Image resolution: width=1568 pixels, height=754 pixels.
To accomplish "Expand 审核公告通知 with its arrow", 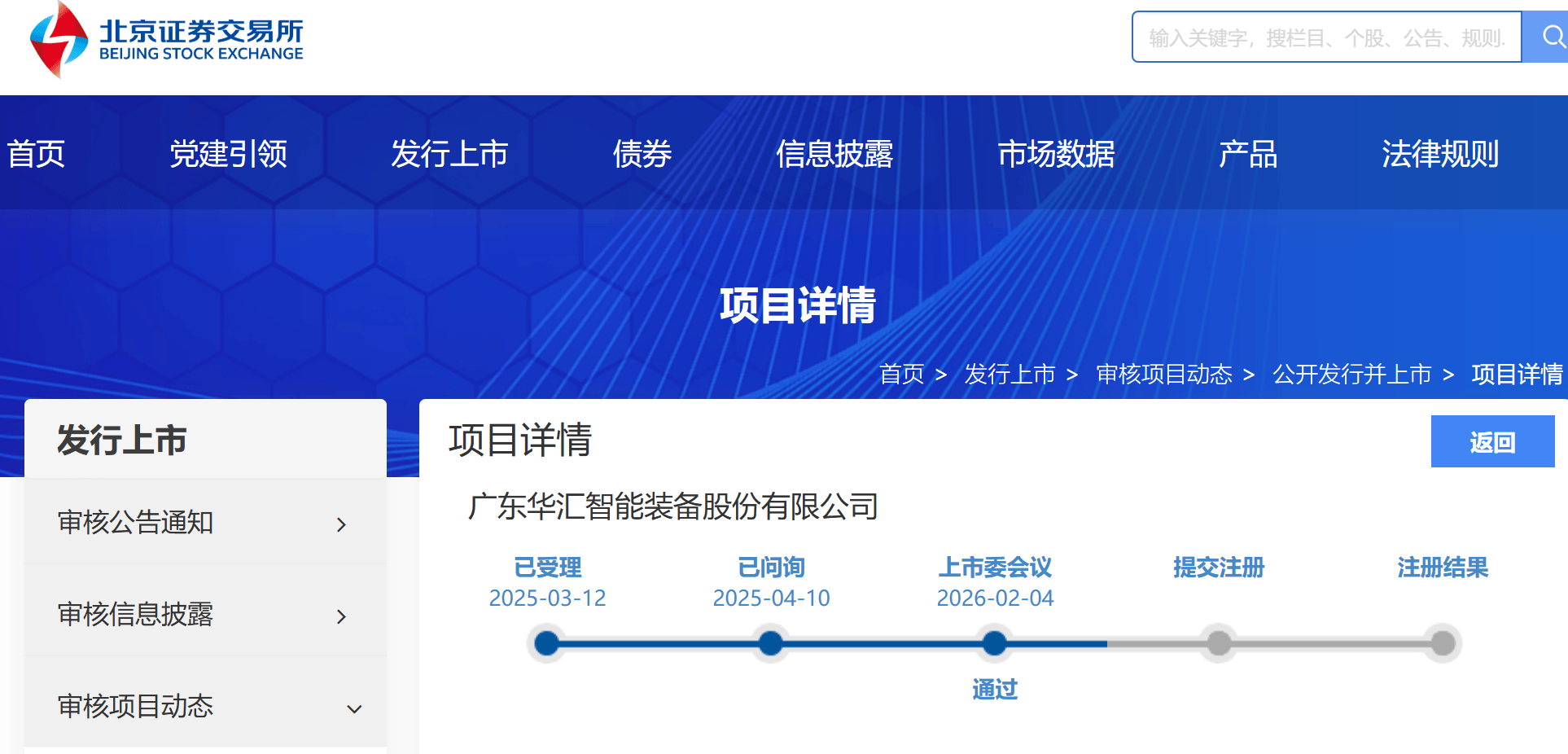I will 342,524.
